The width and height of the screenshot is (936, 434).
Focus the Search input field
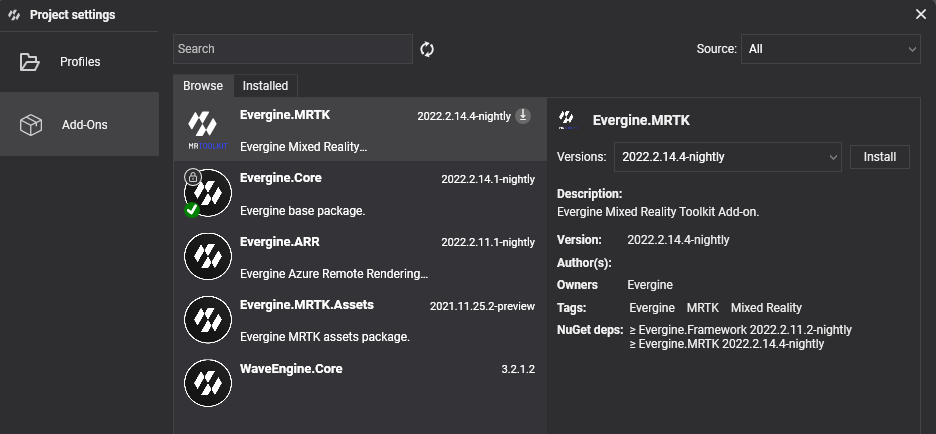(292, 49)
